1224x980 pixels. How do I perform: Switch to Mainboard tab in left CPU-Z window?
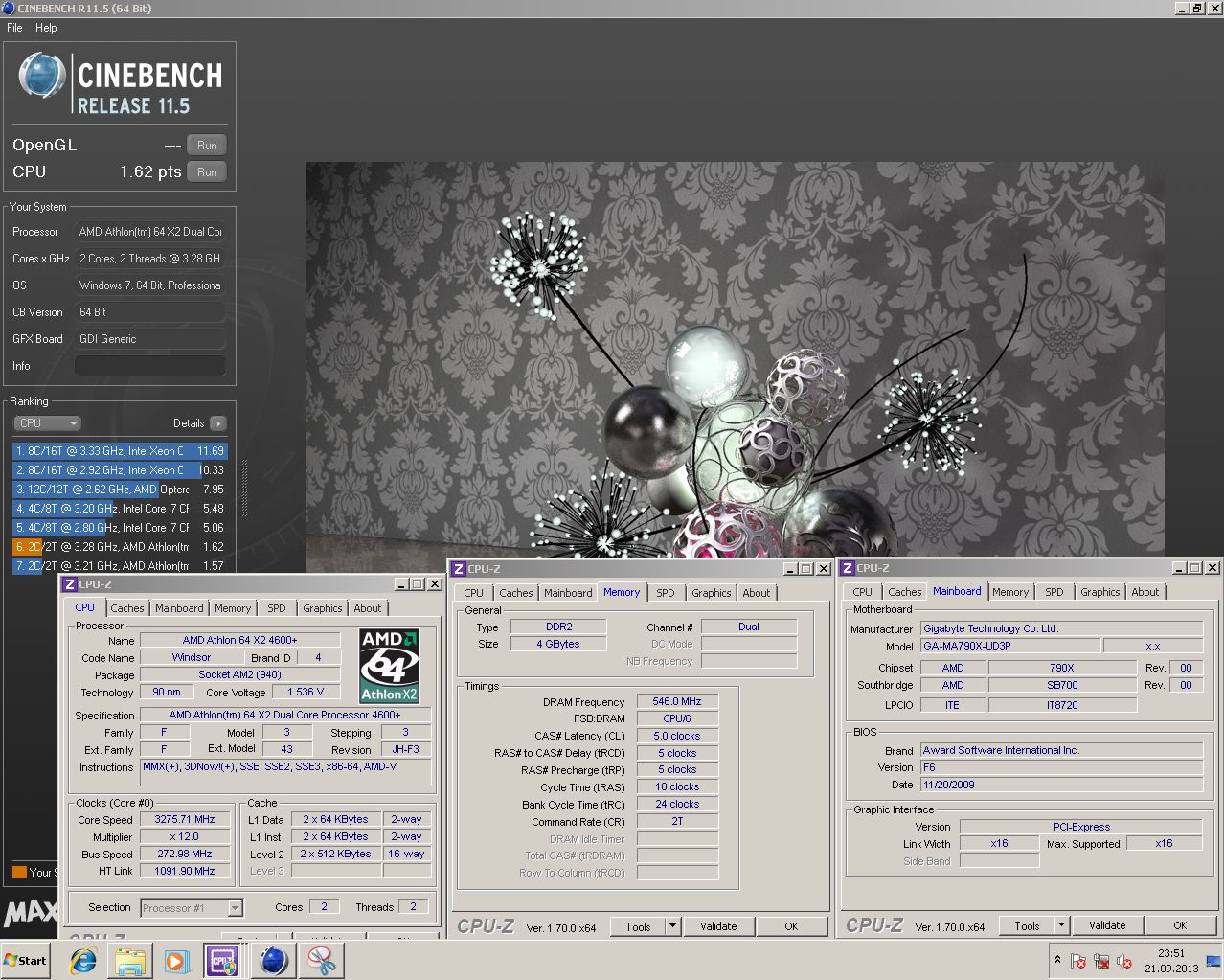pos(179,608)
